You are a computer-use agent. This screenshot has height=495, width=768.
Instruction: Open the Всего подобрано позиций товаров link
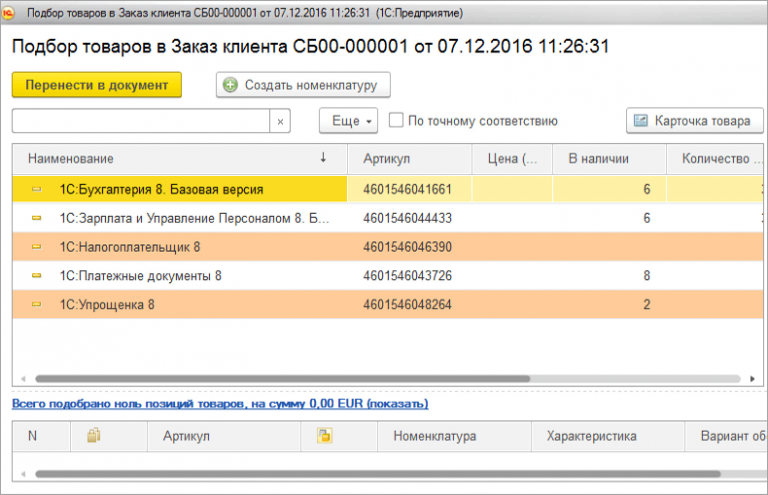pyautogui.click(x=219, y=403)
